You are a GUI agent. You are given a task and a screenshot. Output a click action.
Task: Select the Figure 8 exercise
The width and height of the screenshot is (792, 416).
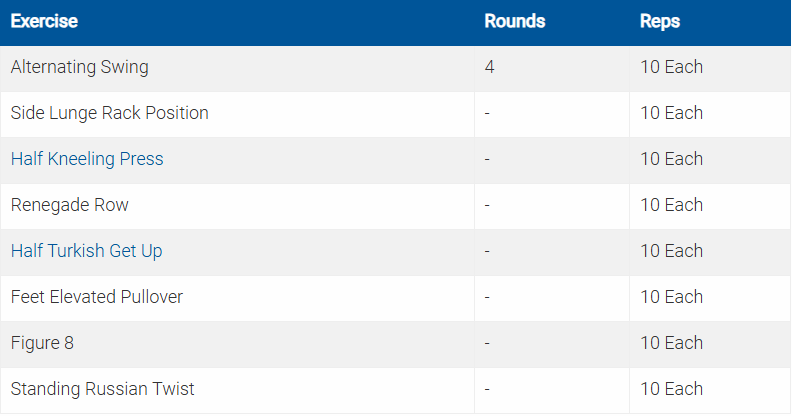tap(42, 343)
